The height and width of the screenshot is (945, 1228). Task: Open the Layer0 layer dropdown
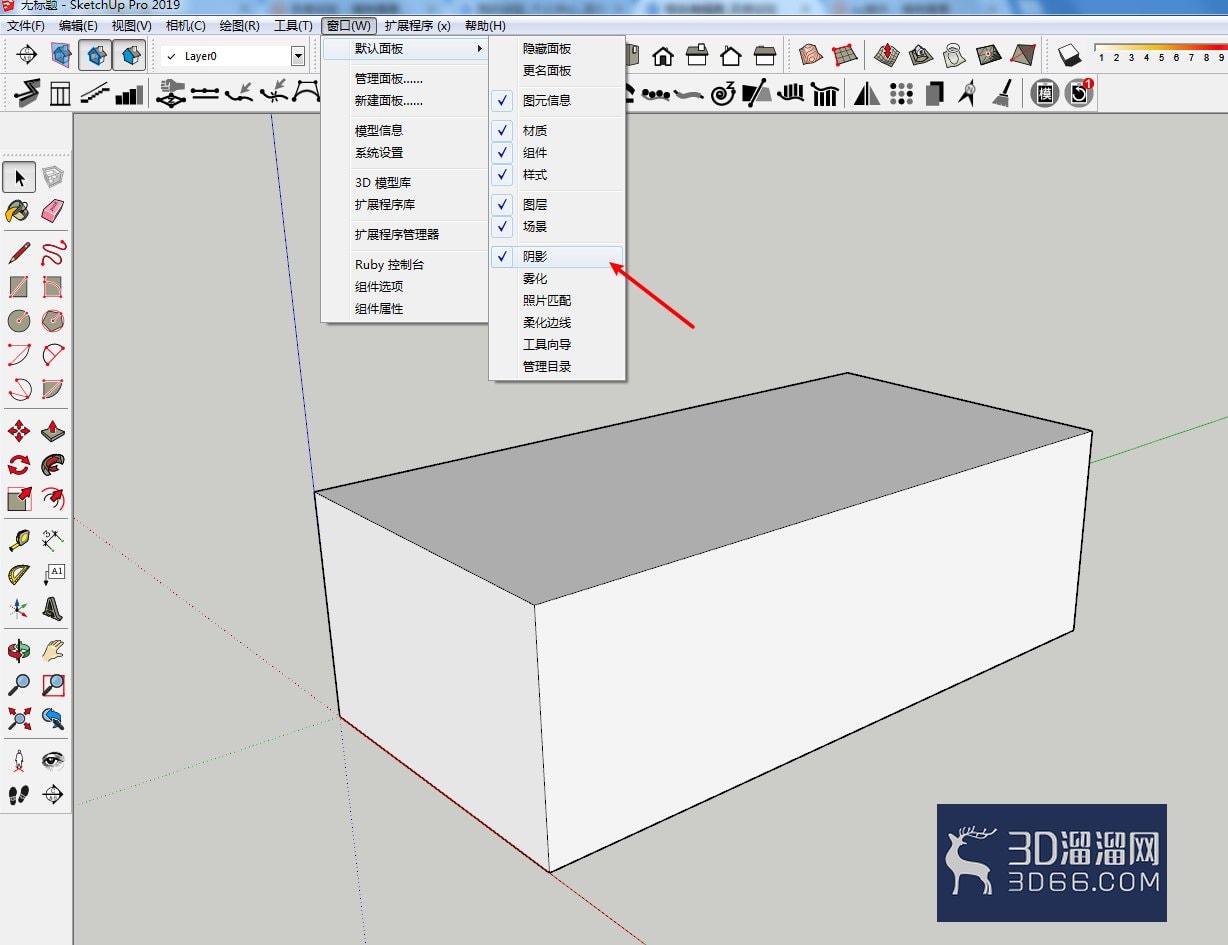298,56
